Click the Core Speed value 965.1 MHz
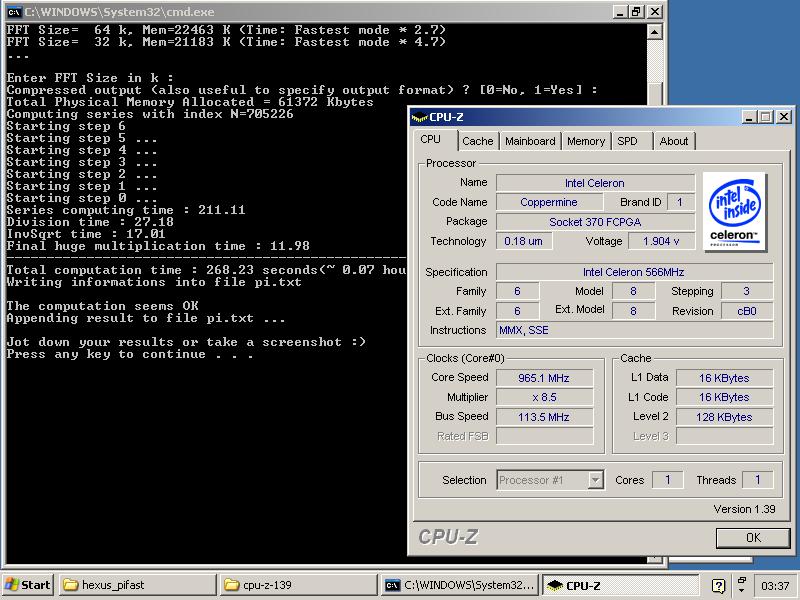800x600 pixels. point(544,378)
